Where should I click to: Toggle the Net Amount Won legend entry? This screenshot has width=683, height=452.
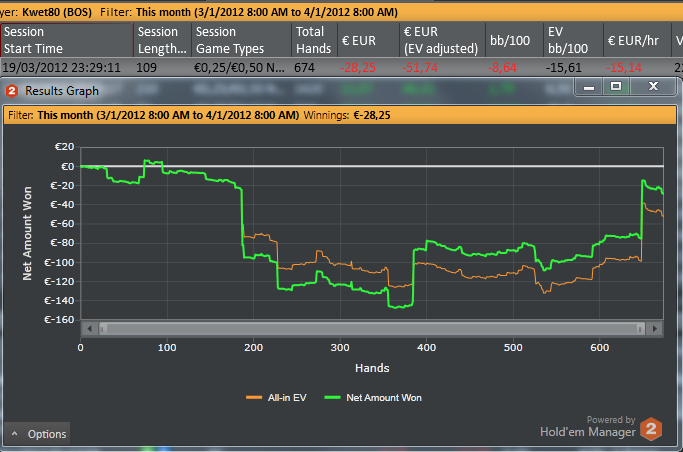(373, 398)
